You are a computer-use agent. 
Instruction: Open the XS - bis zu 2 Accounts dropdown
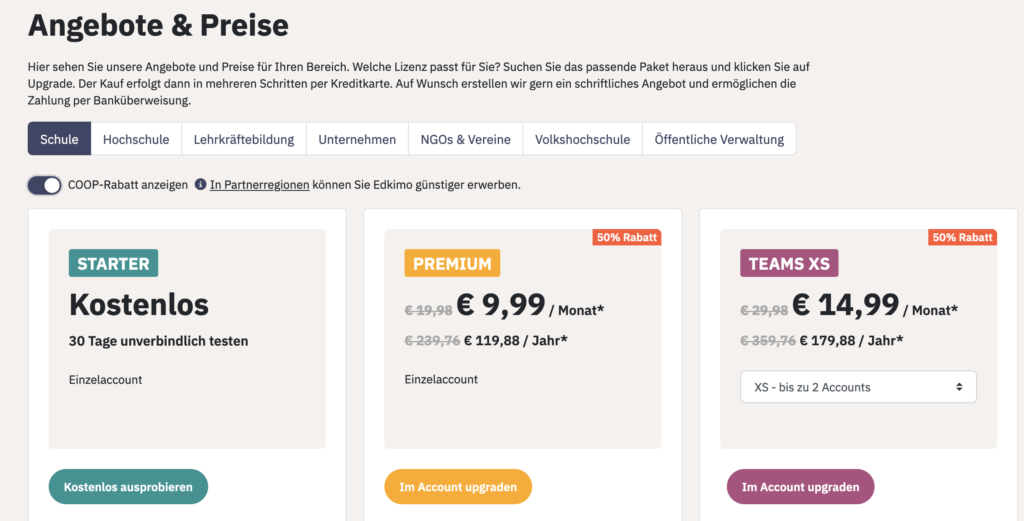pos(858,387)
